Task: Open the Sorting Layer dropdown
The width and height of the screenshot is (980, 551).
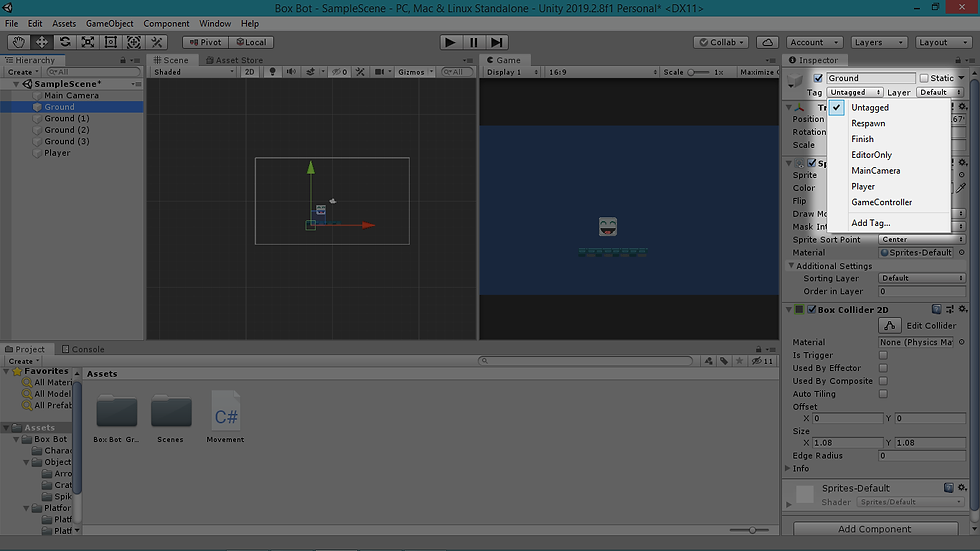Action: click(x=922, y=278)
